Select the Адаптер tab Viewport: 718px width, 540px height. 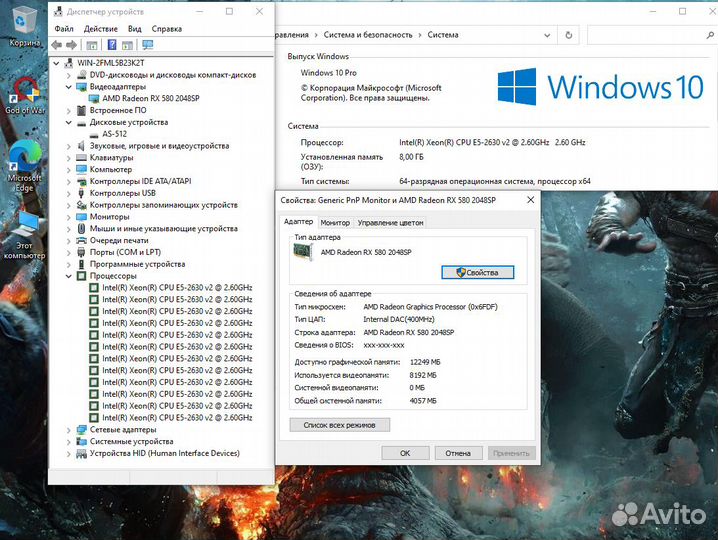pos(298,222)
